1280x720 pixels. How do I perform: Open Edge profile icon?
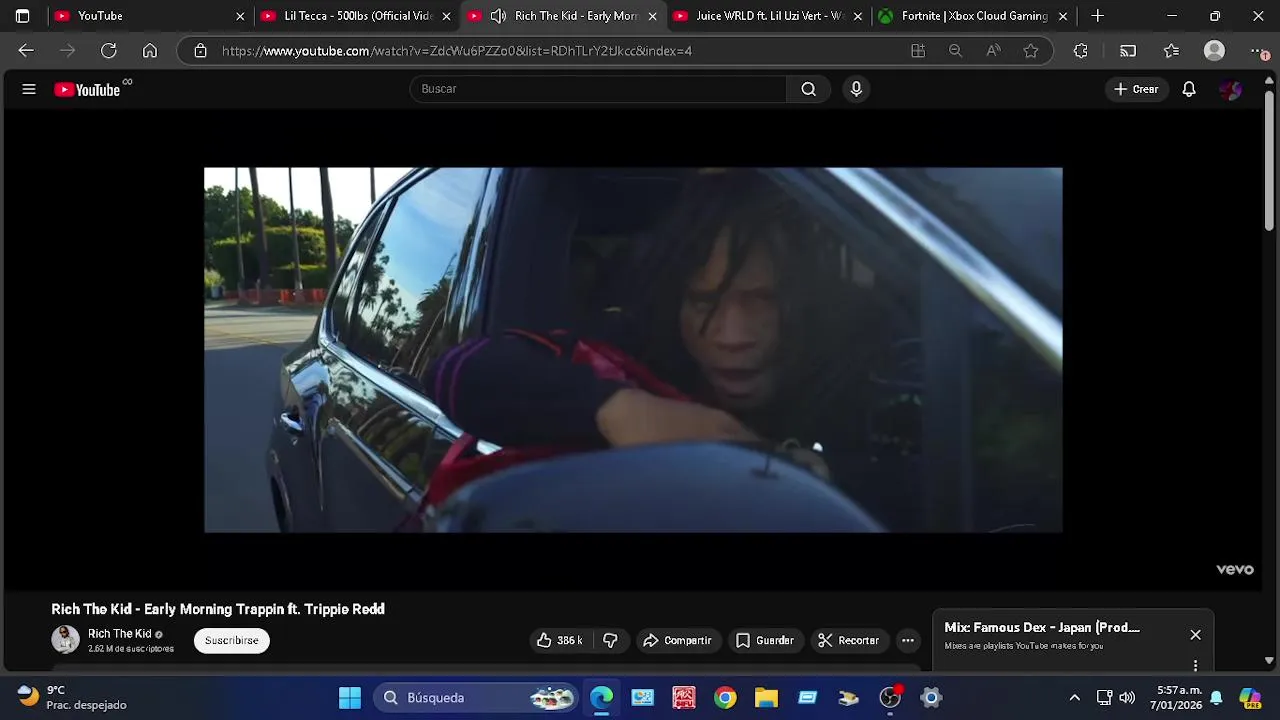pyautogui.click(x=1214, y=51)
